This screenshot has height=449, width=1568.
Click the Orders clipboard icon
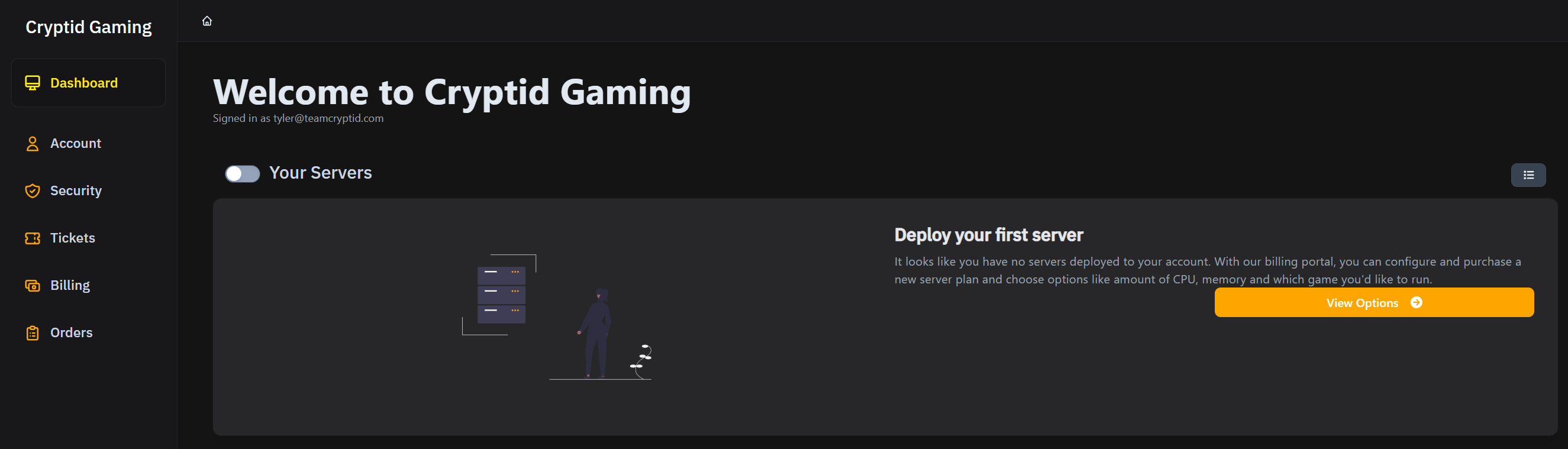click(x=33, y=333)
